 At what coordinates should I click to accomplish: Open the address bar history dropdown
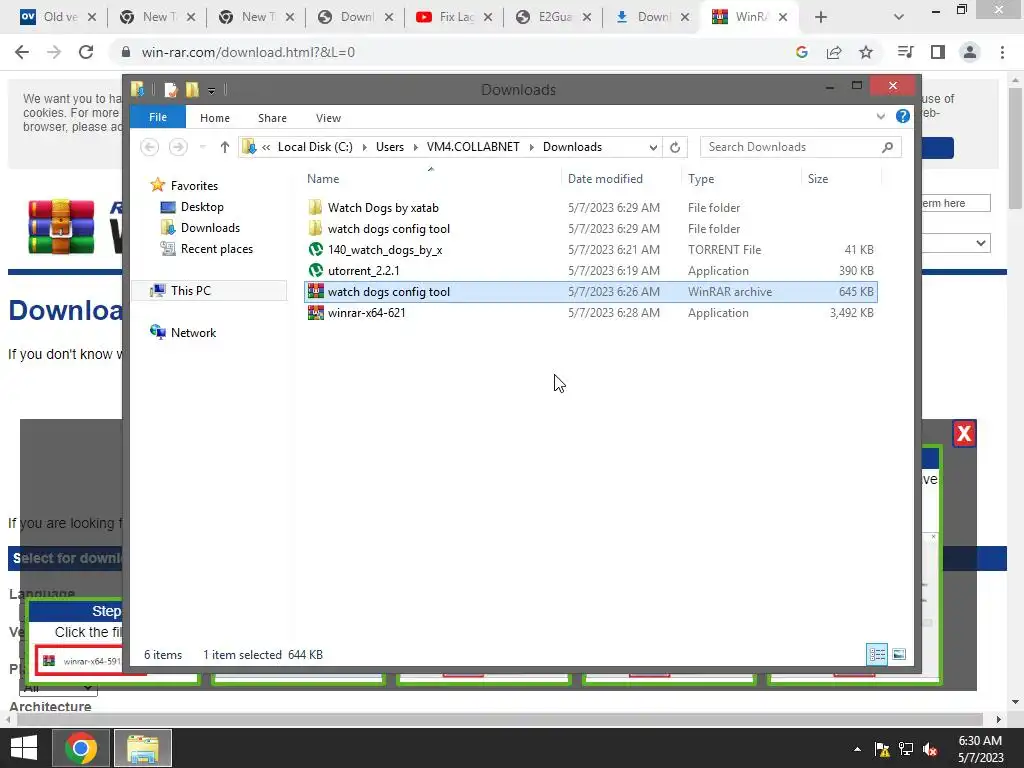[x=652, y=148]
